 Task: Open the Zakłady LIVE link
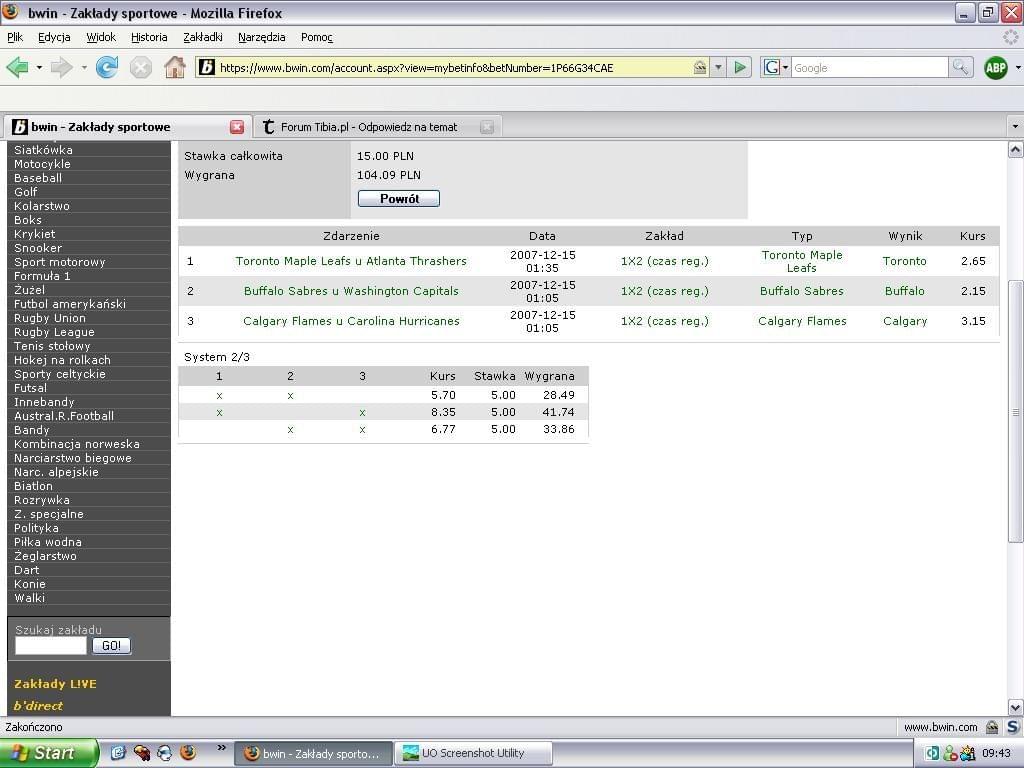(56, 684)
